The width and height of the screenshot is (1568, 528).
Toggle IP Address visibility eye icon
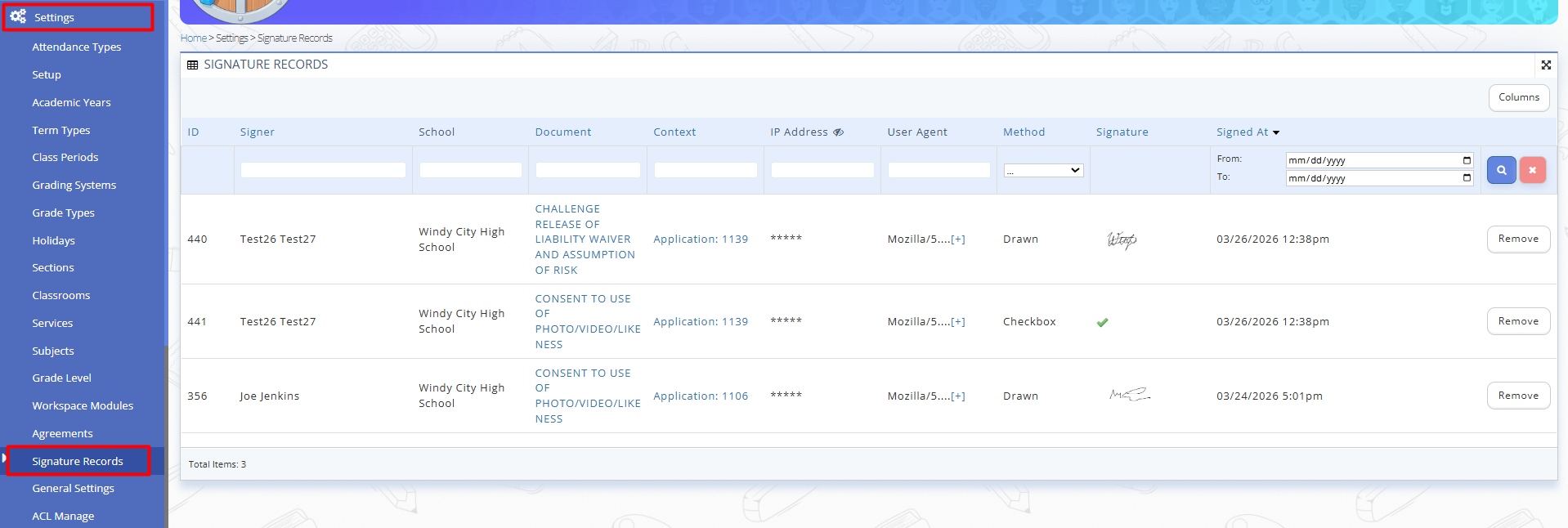point(838,132)
